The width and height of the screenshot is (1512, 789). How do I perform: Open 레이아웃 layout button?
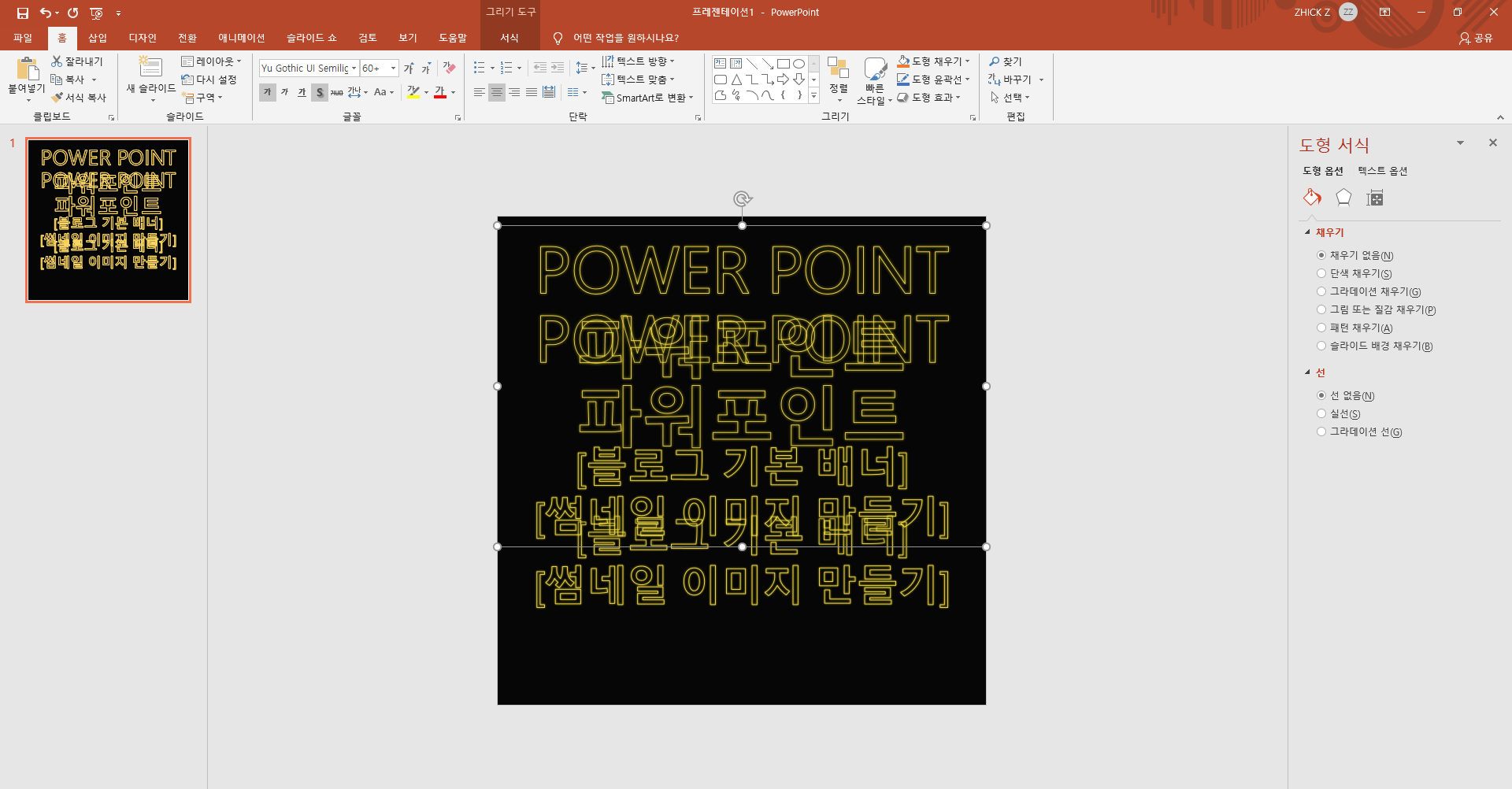[211, 61]
